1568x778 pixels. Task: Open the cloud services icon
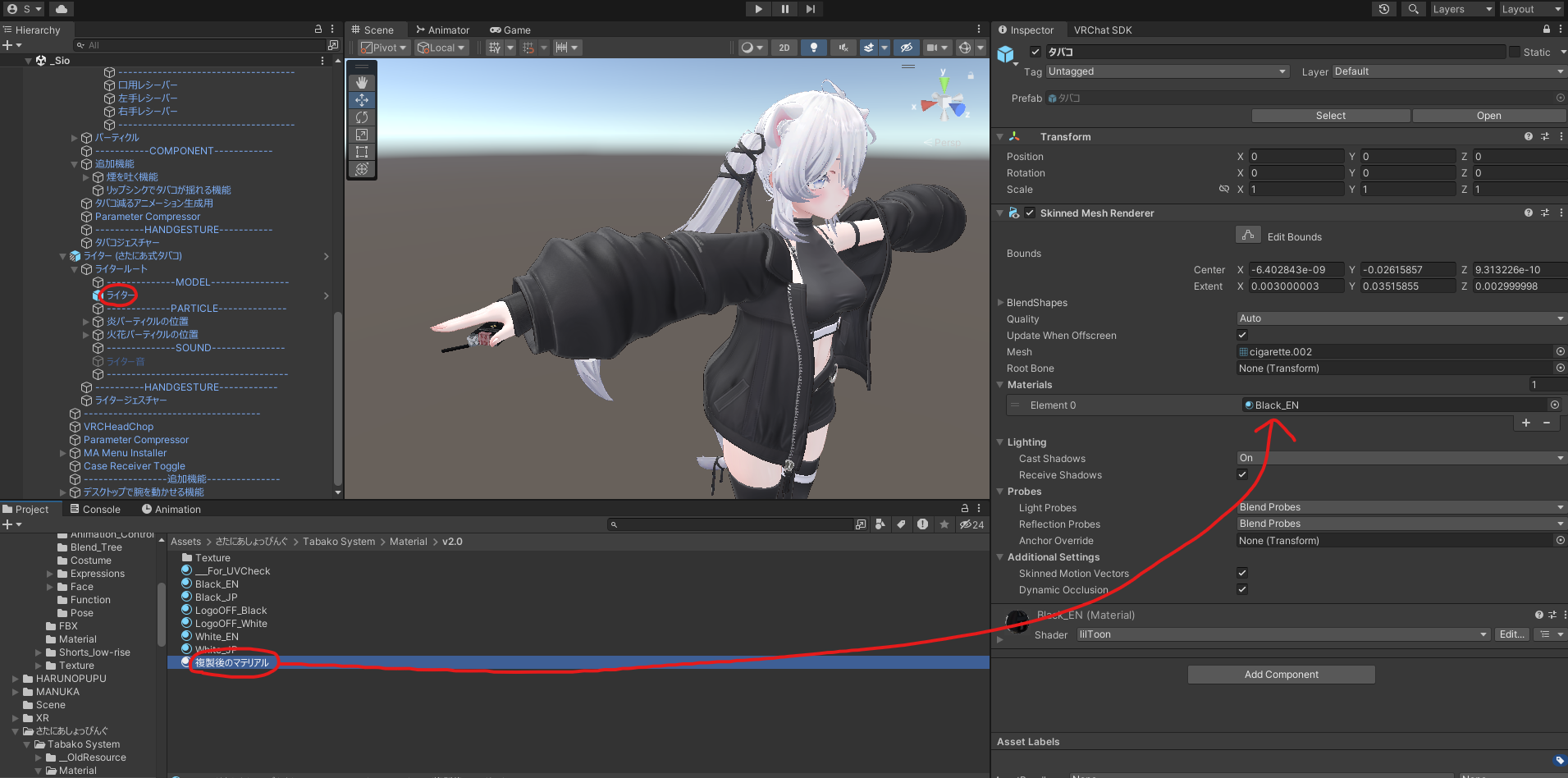coord(62,9)
